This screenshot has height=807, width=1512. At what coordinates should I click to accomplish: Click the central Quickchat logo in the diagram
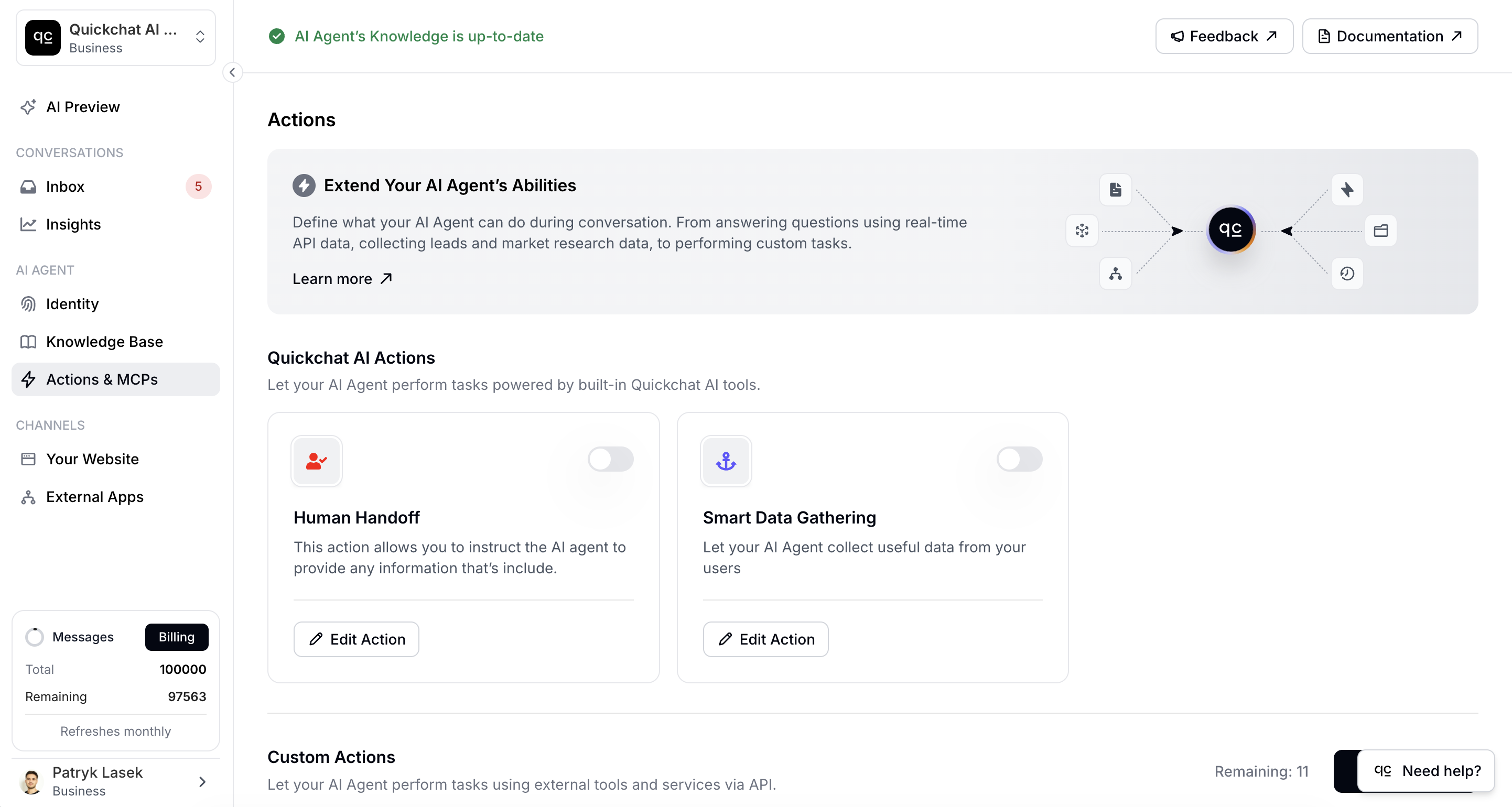click(1230, 230)
